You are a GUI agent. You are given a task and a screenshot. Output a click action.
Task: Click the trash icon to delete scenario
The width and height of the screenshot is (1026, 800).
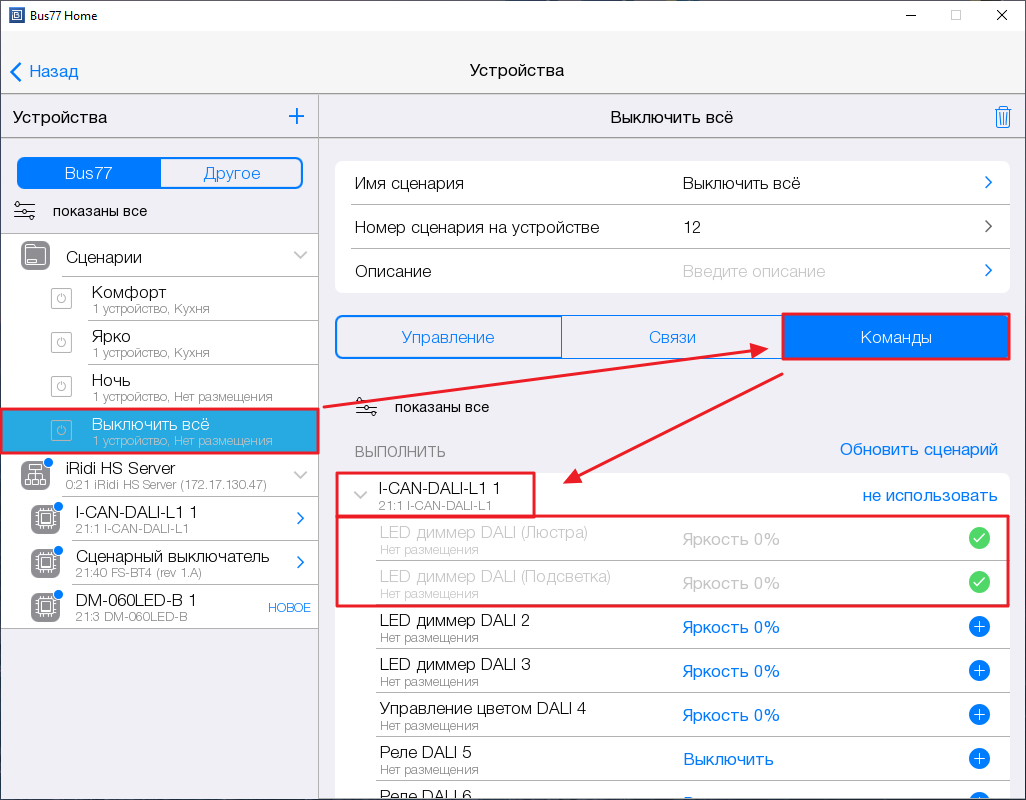1002,117
